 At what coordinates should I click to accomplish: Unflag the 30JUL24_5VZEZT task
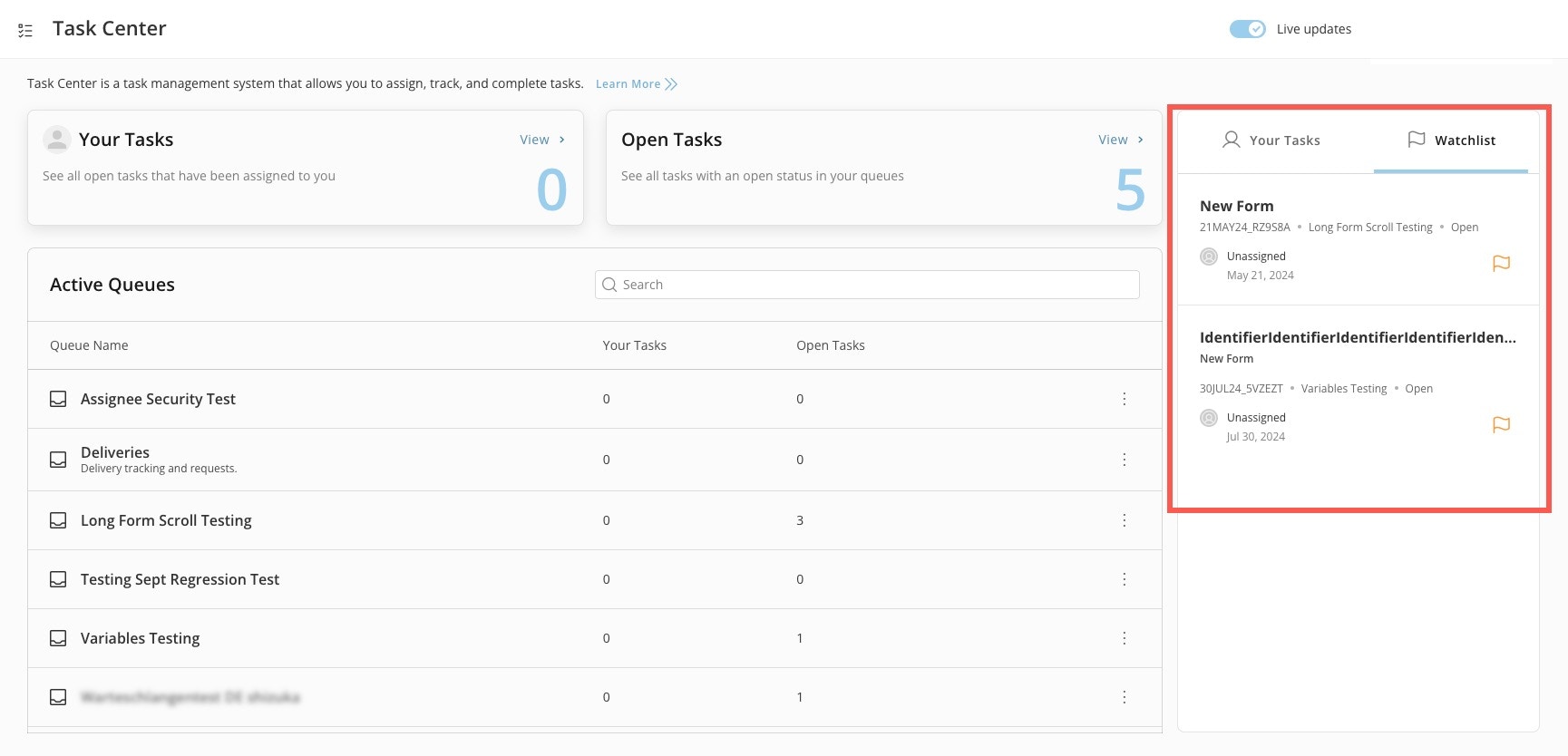point(1501,425)
